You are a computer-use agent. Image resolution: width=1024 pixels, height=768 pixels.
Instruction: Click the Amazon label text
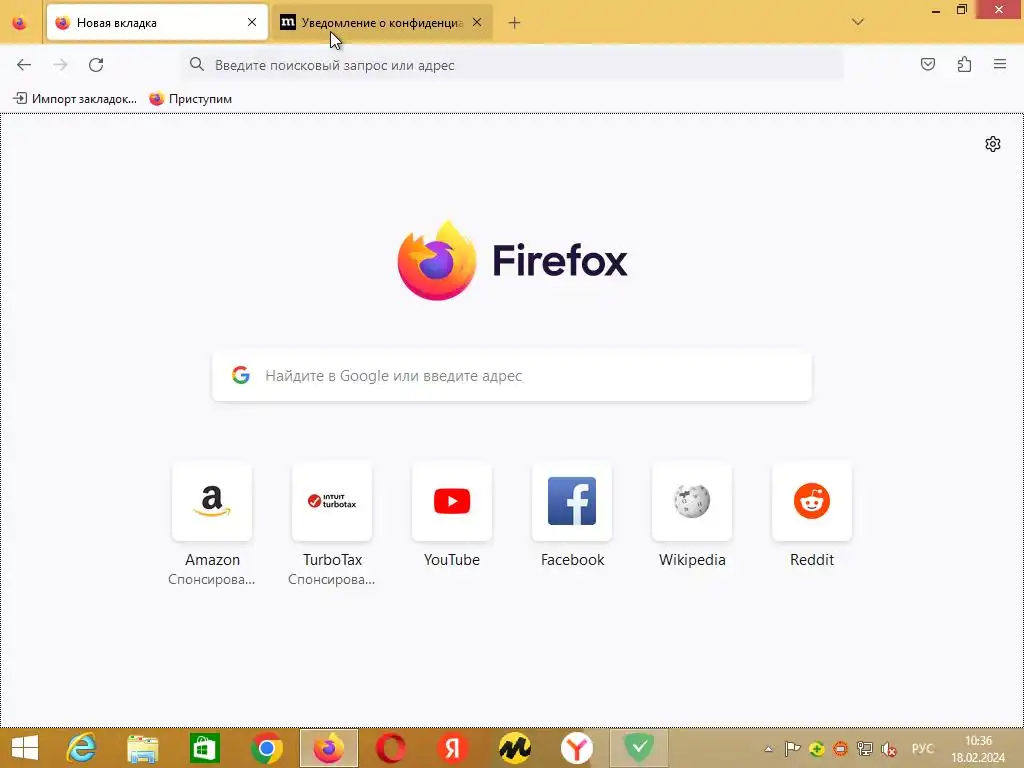[212, 560]
